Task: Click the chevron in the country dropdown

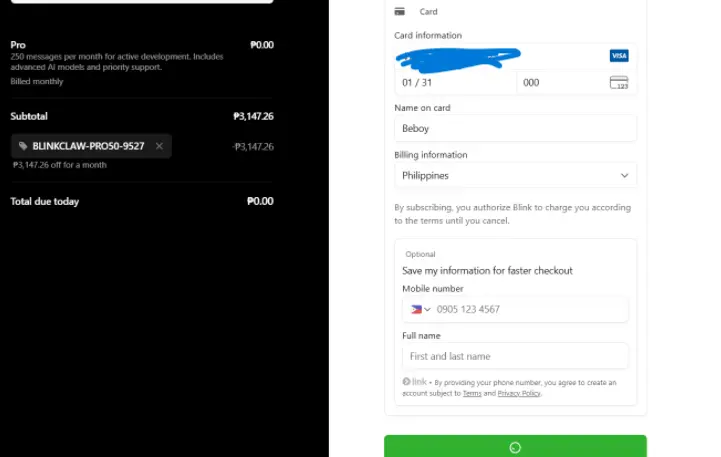Action: point(624,176)
